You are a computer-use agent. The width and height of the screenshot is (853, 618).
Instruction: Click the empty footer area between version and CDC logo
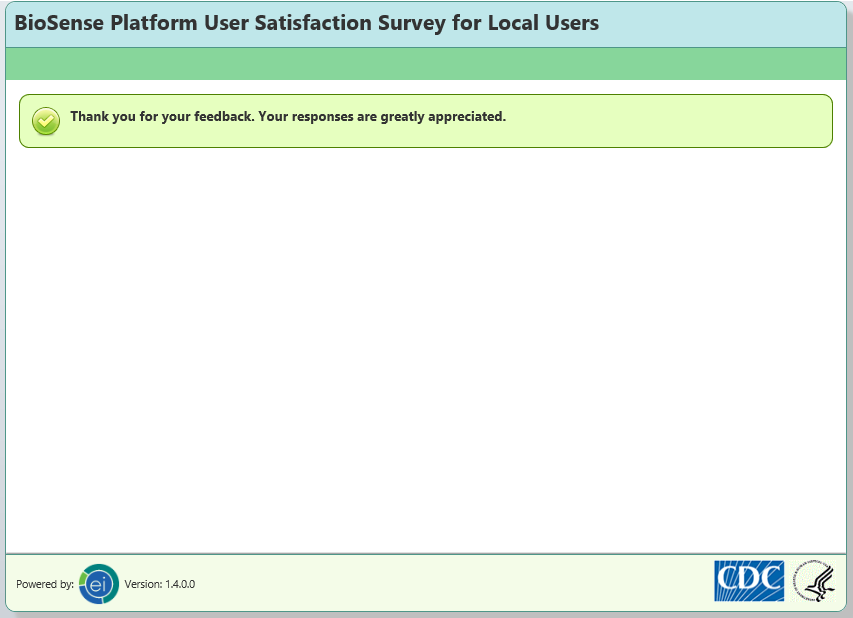(x=450, y=584)
